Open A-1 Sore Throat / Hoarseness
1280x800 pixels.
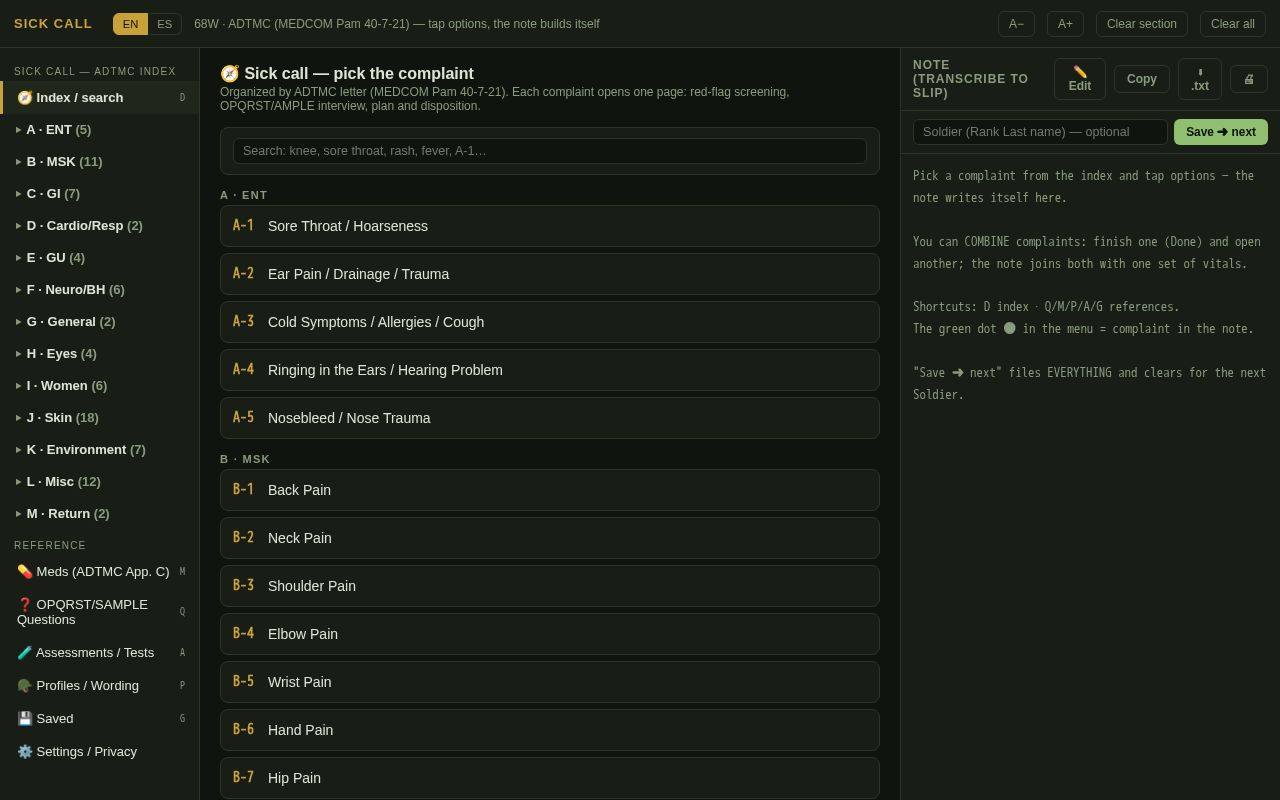click(x=550, y=226)
